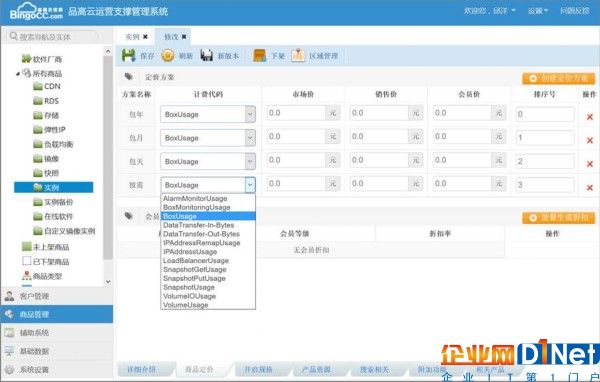Viewport: 600px width, 382px height.
Task: Click the orange 创建定价方案 button
Action: coord(558,78)
